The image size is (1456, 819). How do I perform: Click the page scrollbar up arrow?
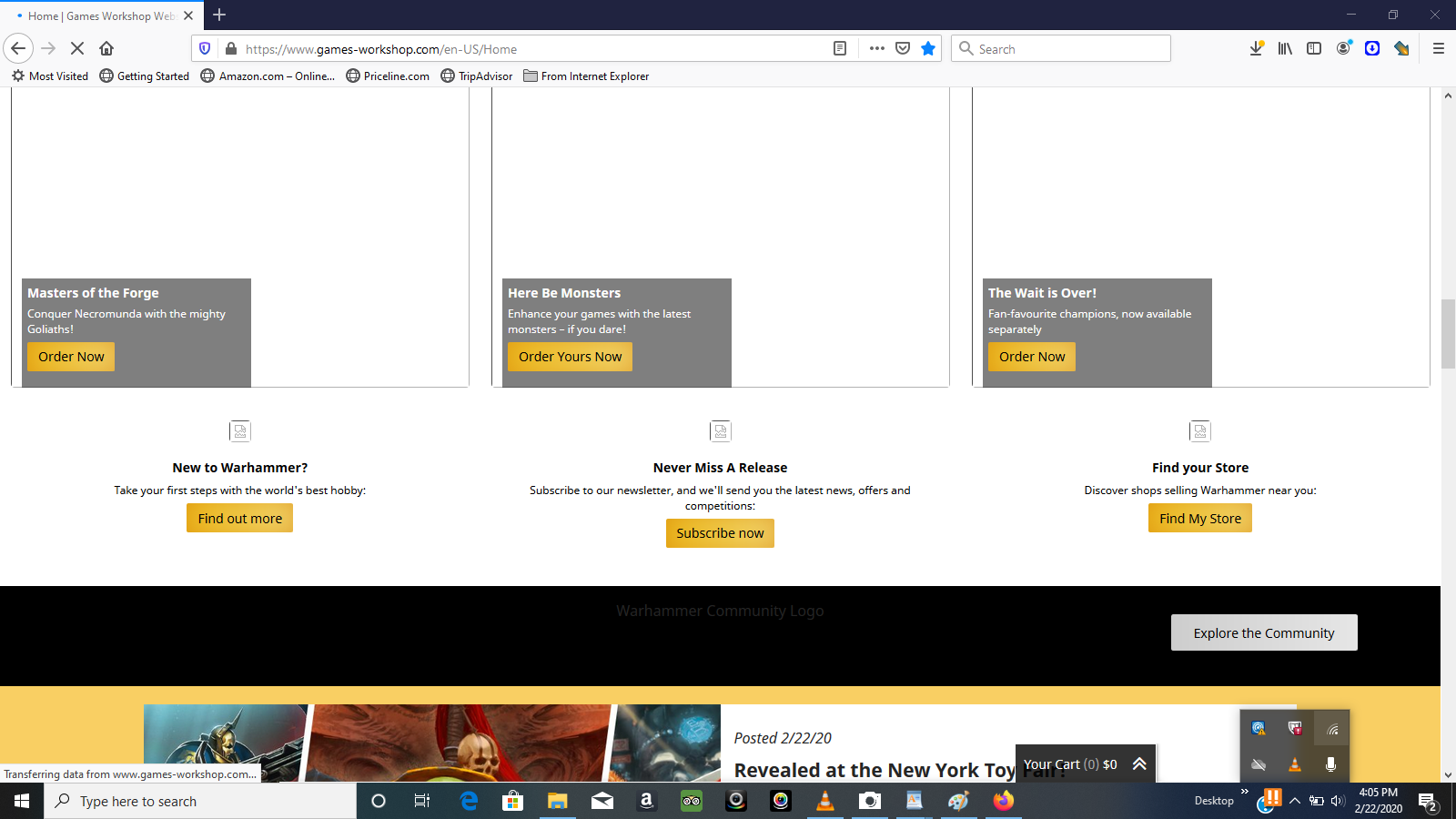pyautogui.click(x=1448, y=96)
